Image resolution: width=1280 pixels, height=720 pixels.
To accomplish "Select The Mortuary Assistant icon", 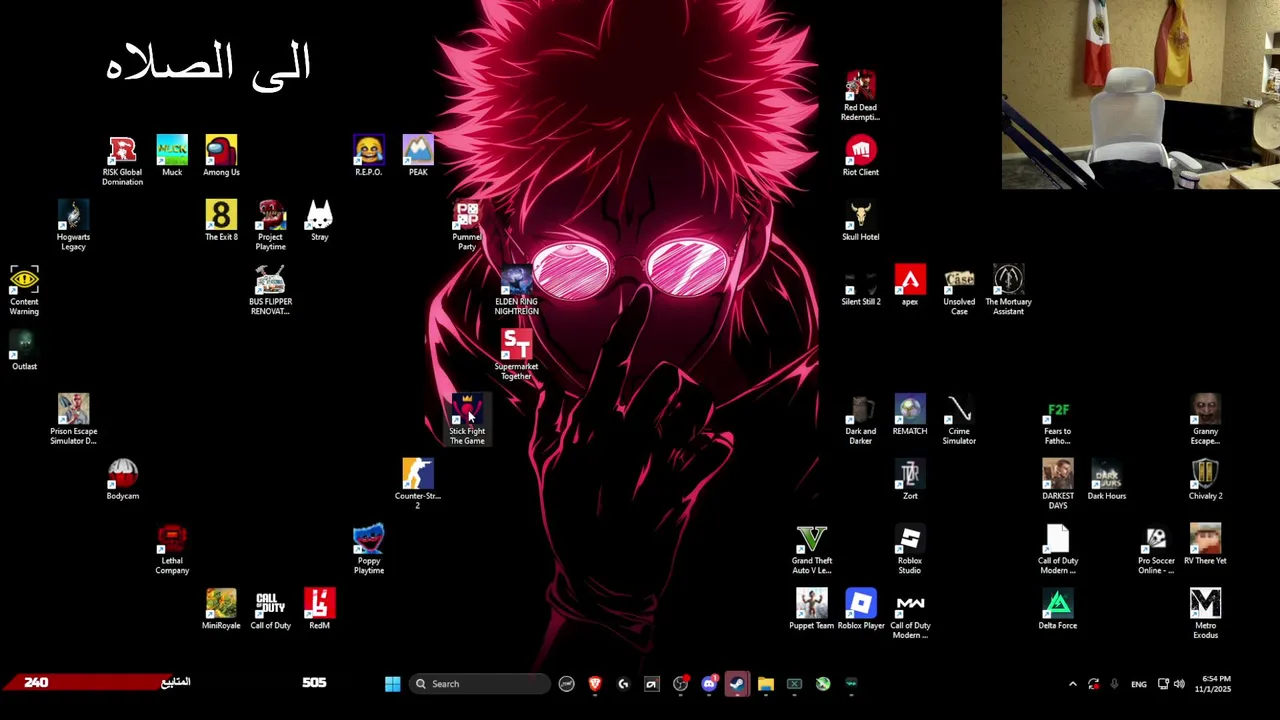I will click(1008, 290).
